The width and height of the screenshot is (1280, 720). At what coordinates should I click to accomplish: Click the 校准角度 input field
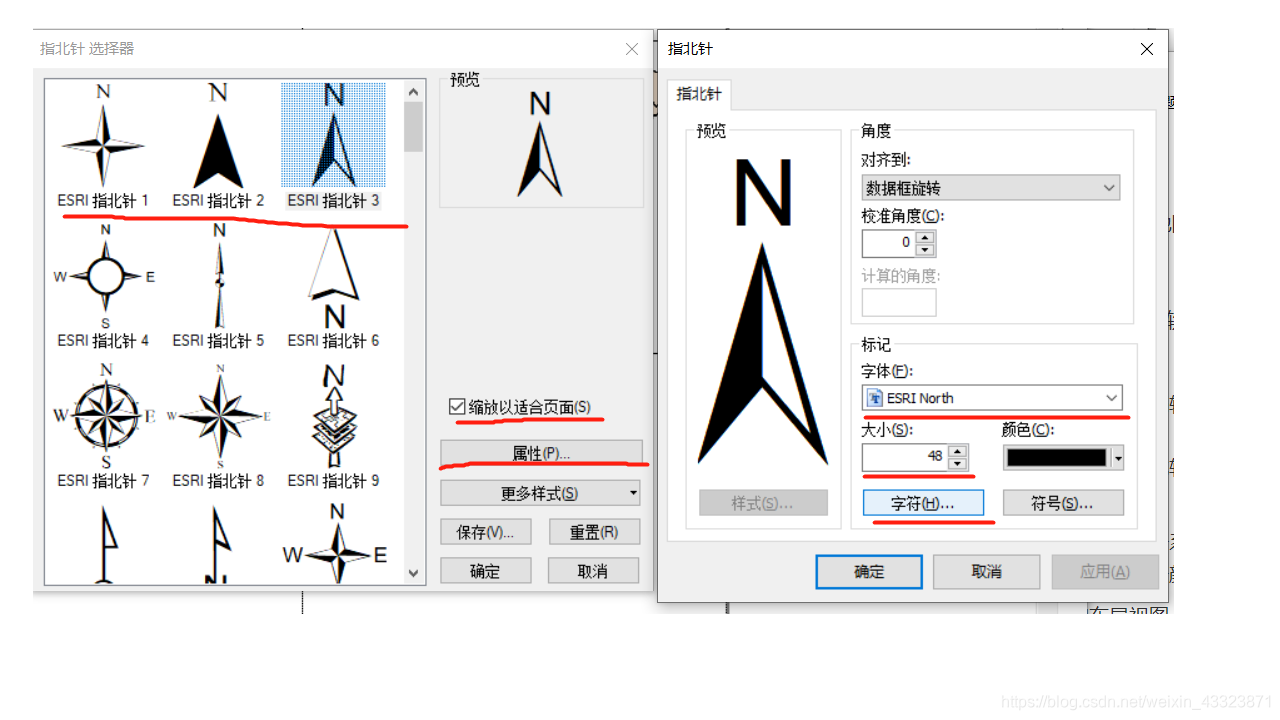coord(889,243)
